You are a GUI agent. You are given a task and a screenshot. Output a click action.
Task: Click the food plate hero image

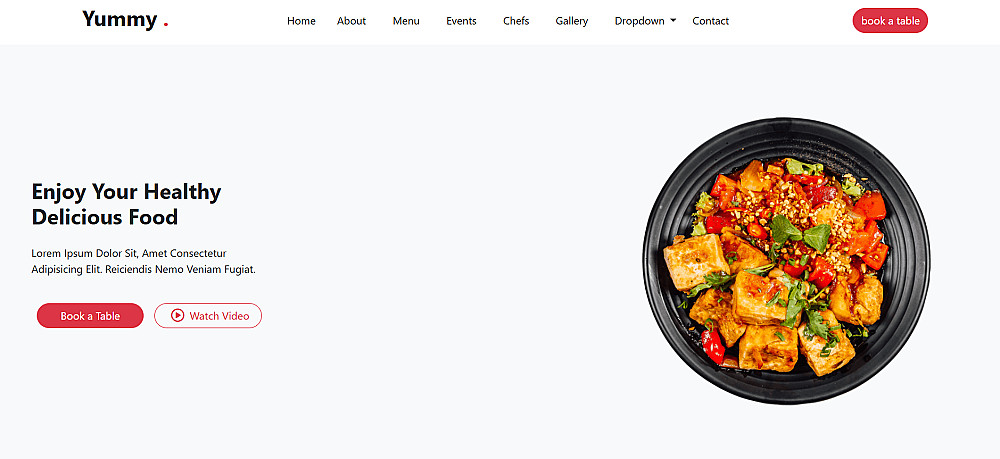coord(786,261)
